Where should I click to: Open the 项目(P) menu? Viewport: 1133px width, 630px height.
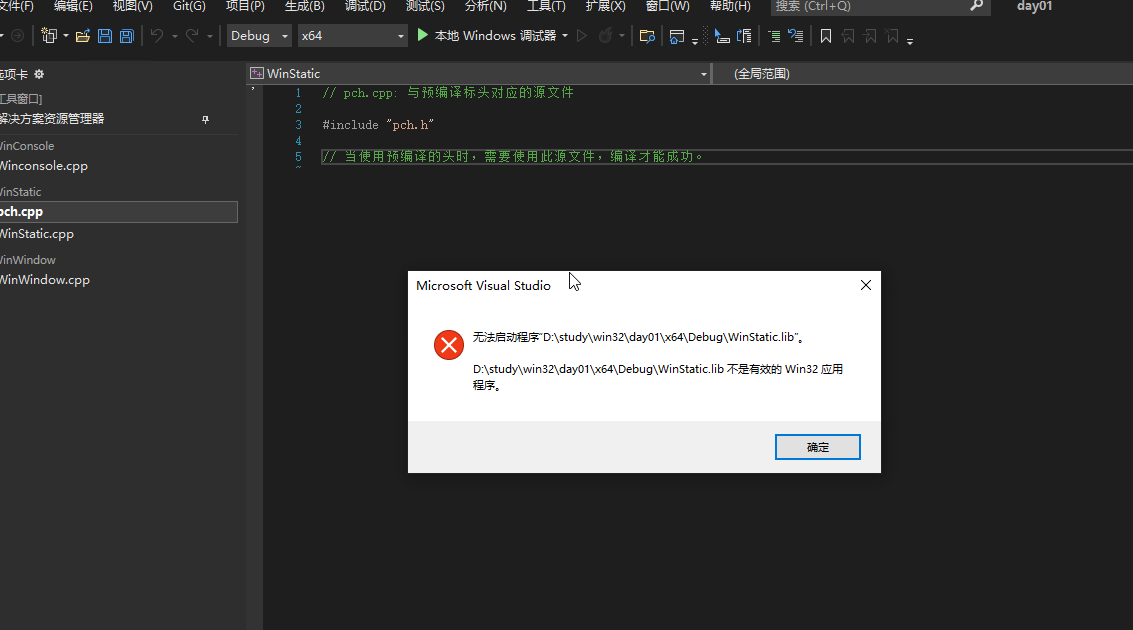245,6
